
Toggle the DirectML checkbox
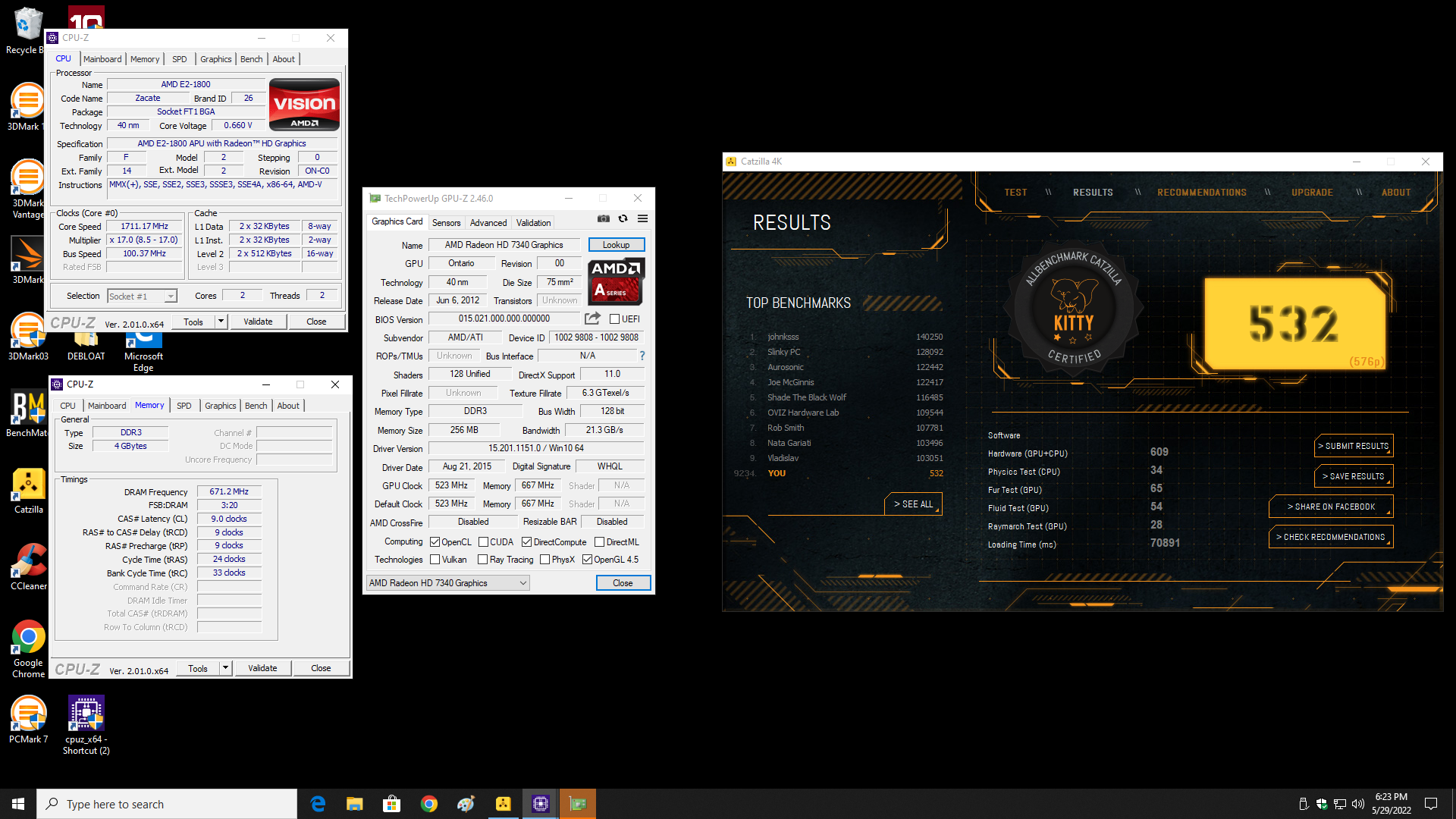coord(599,542)
